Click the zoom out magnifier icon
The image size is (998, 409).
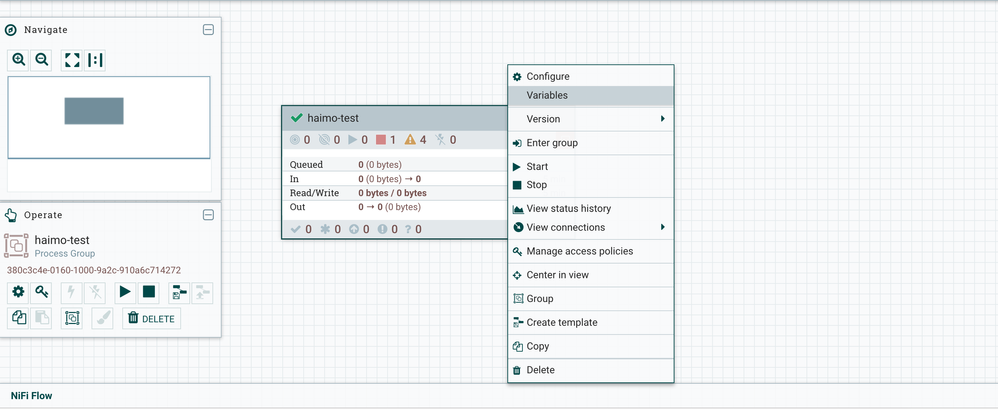pyautogui.click(x=42, y=60)
